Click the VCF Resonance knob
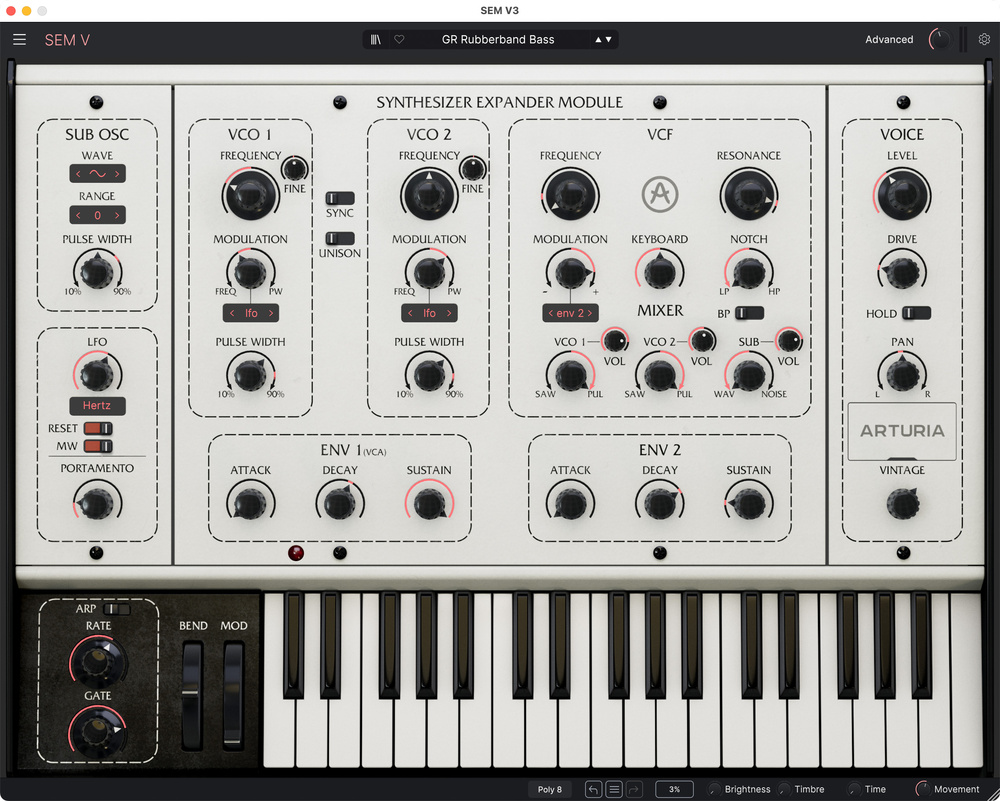The width and height of the screenshot is (1000, 801). click(x=748, y=192)
